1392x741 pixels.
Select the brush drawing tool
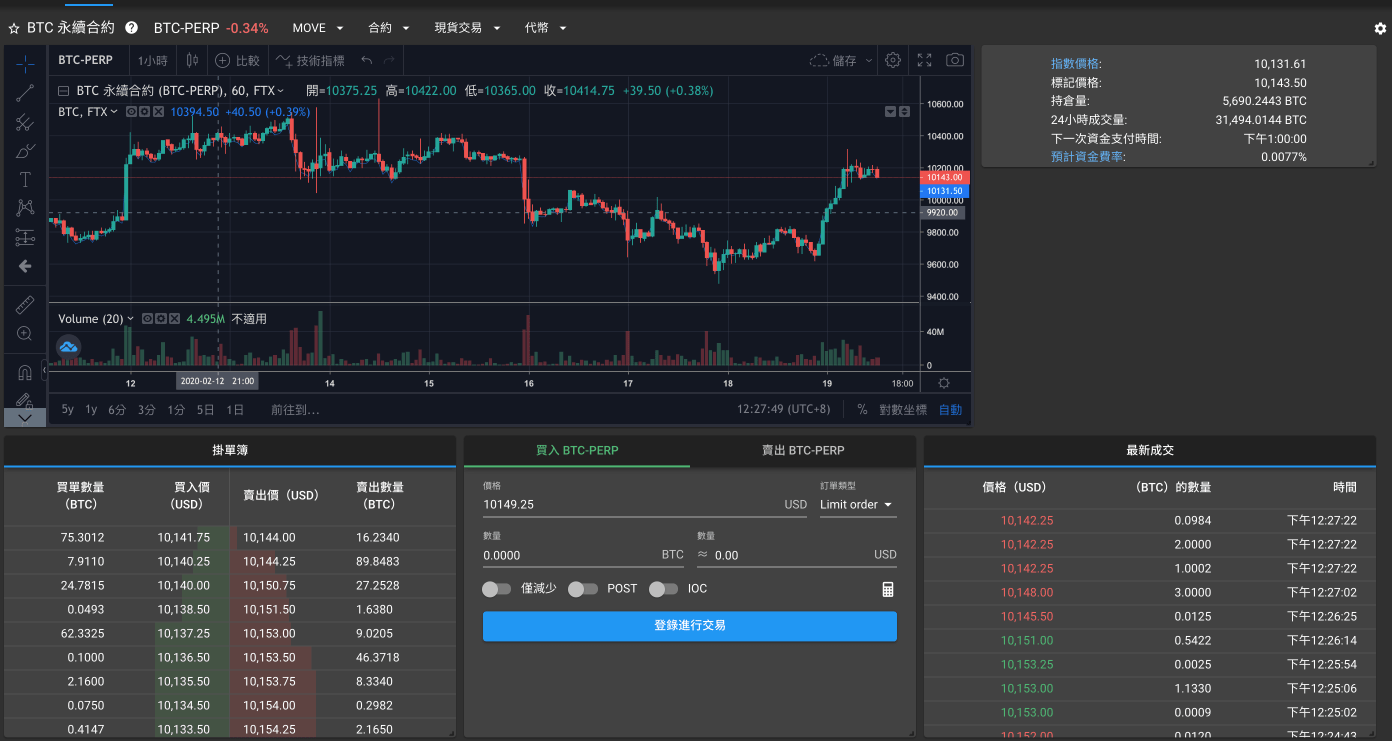coord(25,151)
